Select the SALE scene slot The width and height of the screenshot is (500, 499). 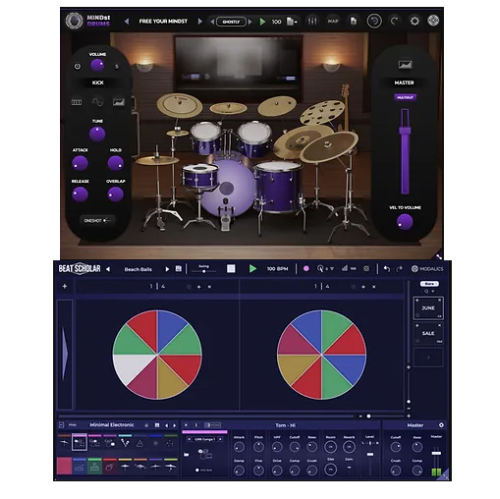point(428,333)
